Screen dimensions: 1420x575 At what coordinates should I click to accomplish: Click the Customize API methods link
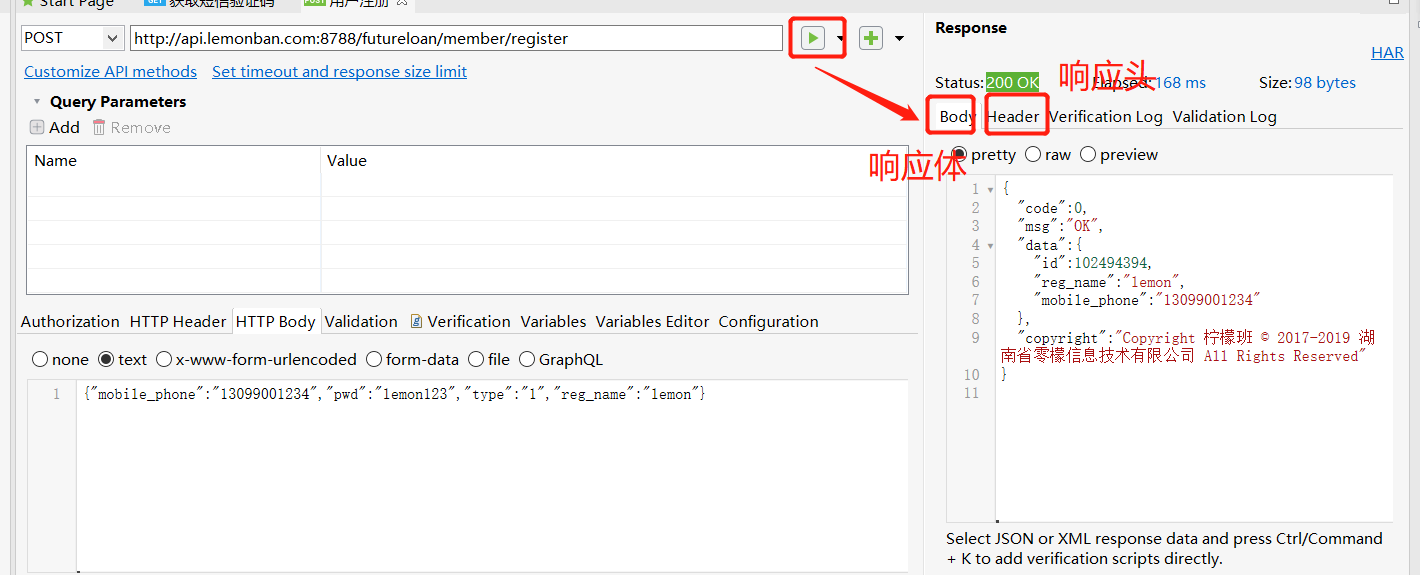(x=110, y=72)
